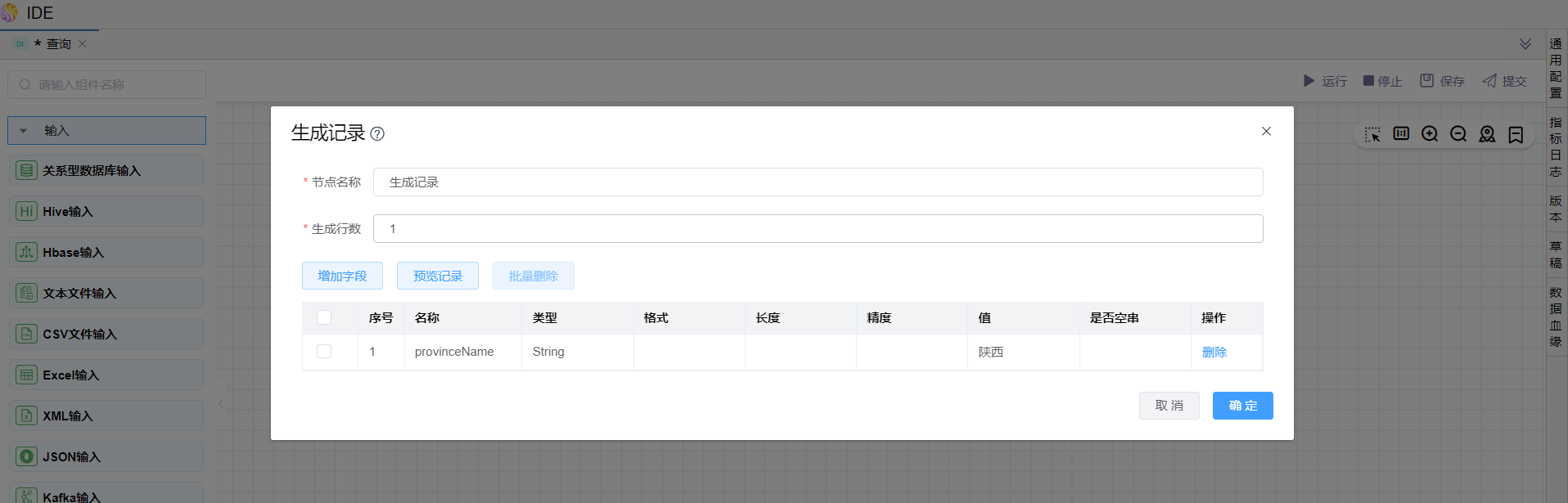The width and height of the screenshot is (1568, 503).
Task: Click the zoom in magnifier icon
Action: (x=1430, y=134)
